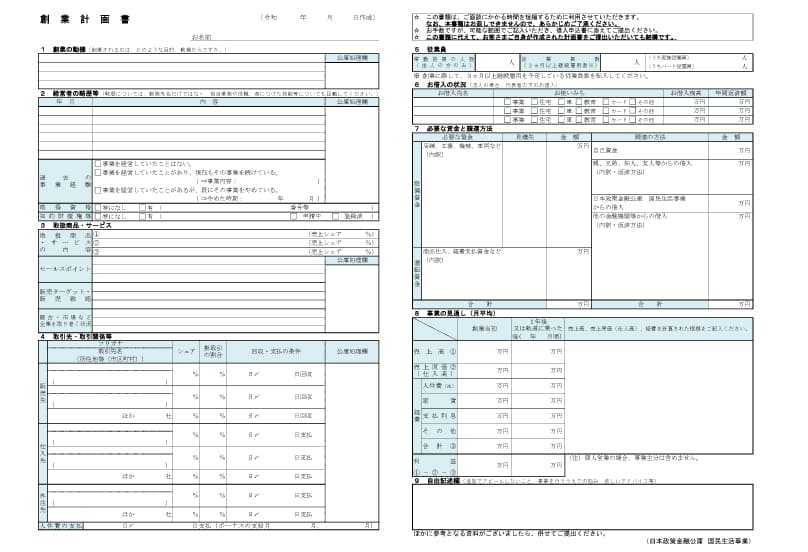The height and width of the screenshot is (552, 808).
Task: Tick '事業' checkbox in first loan row
Action: (509, 102)
